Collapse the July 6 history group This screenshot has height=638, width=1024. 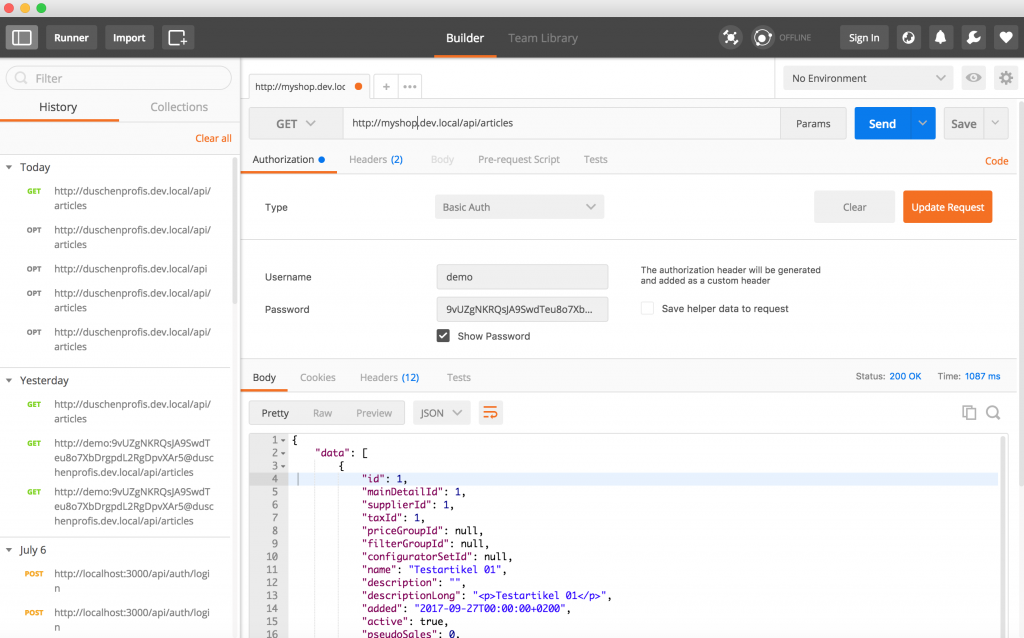9,550
